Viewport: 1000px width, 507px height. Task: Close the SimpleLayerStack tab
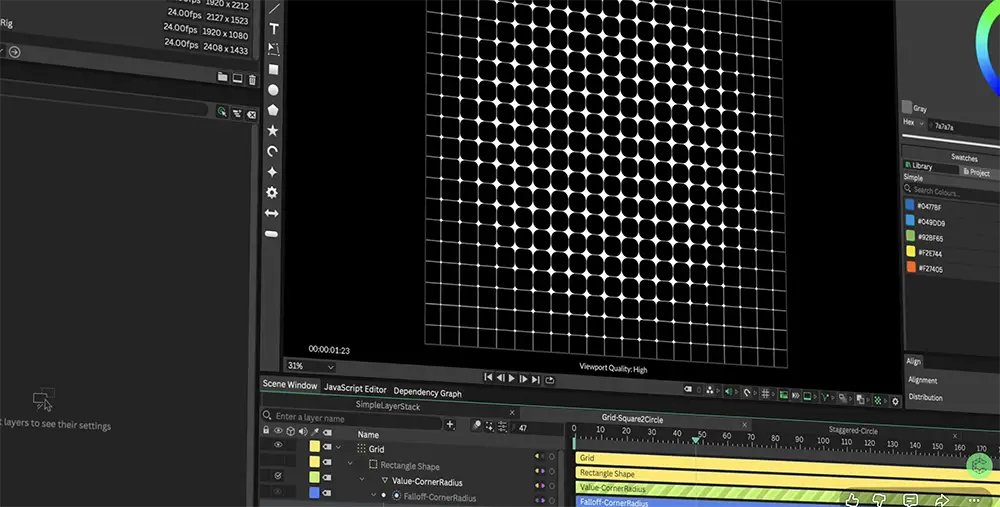(x=511, y=413)
